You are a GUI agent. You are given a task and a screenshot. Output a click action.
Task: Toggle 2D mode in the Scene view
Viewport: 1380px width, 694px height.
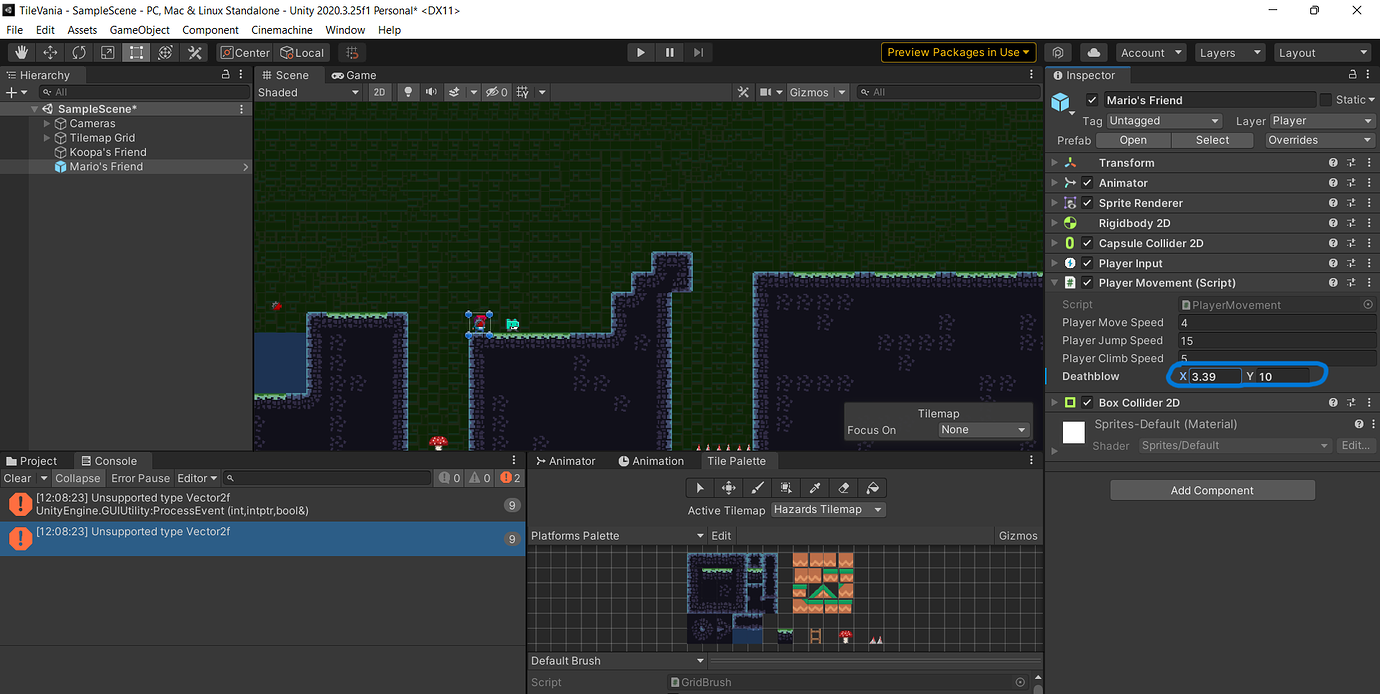[380, 91]
